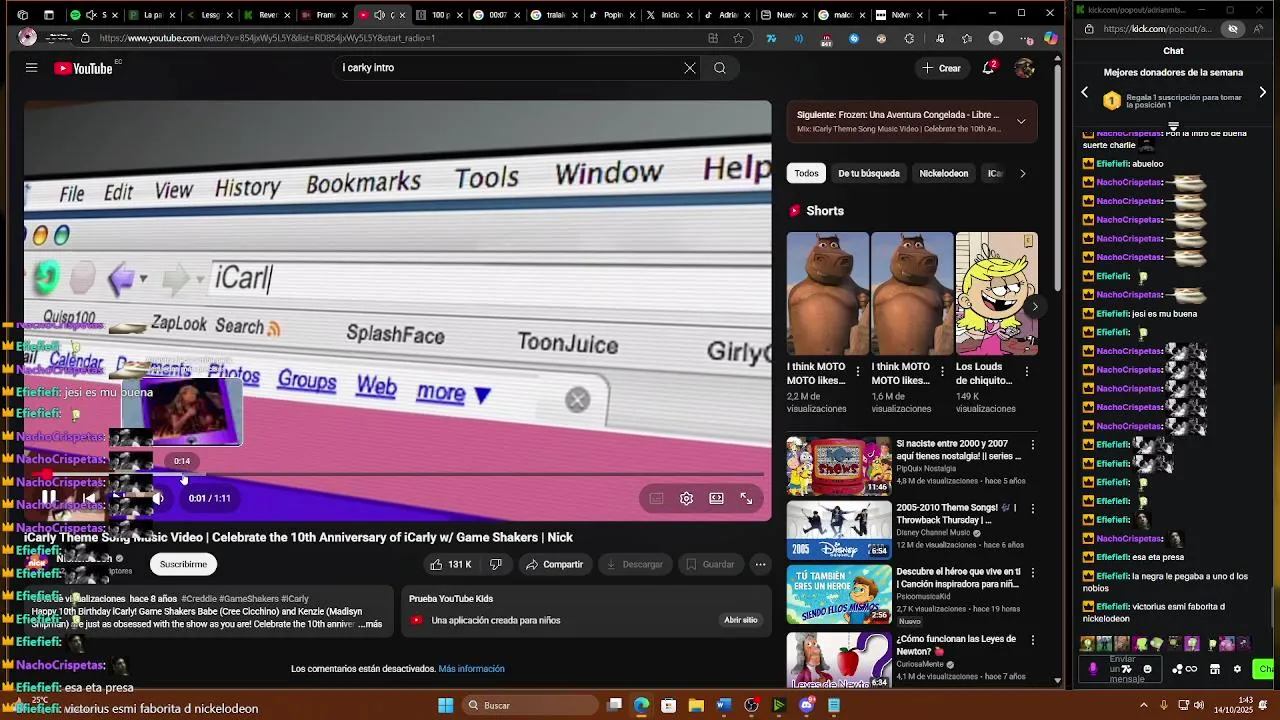Image resolution: width=1280 pixels, height=720 pixels.
Task: Go to the next top donor in Kick
Action: (1262, 92)
